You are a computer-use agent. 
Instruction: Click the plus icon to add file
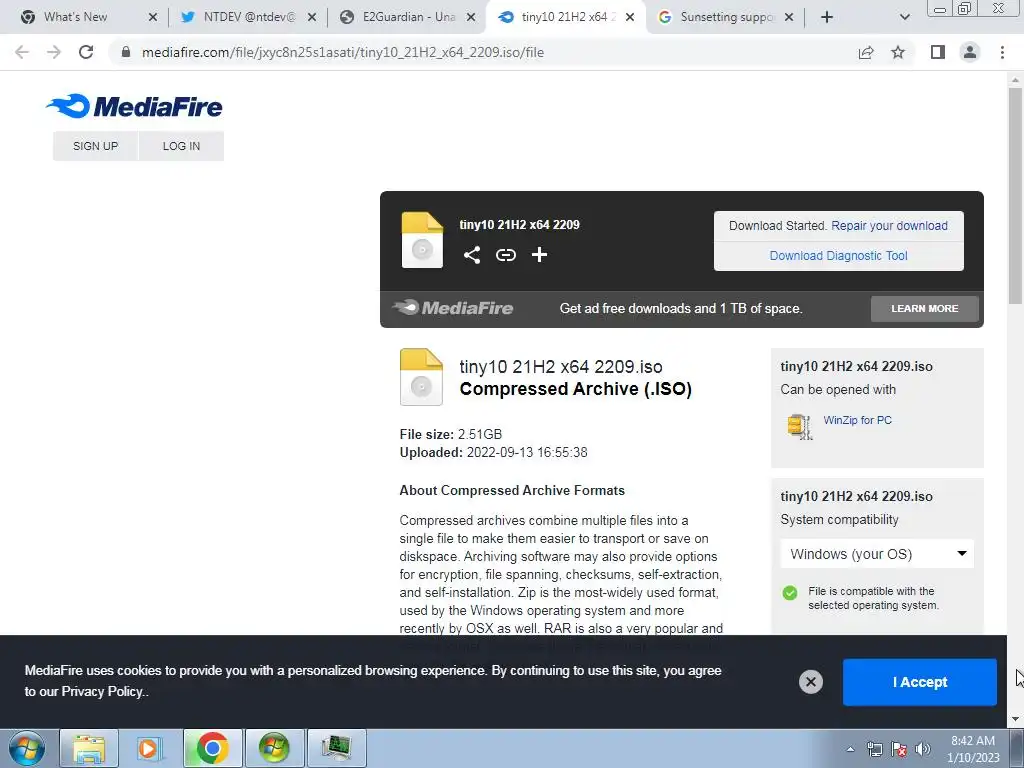tap(539, 255)
